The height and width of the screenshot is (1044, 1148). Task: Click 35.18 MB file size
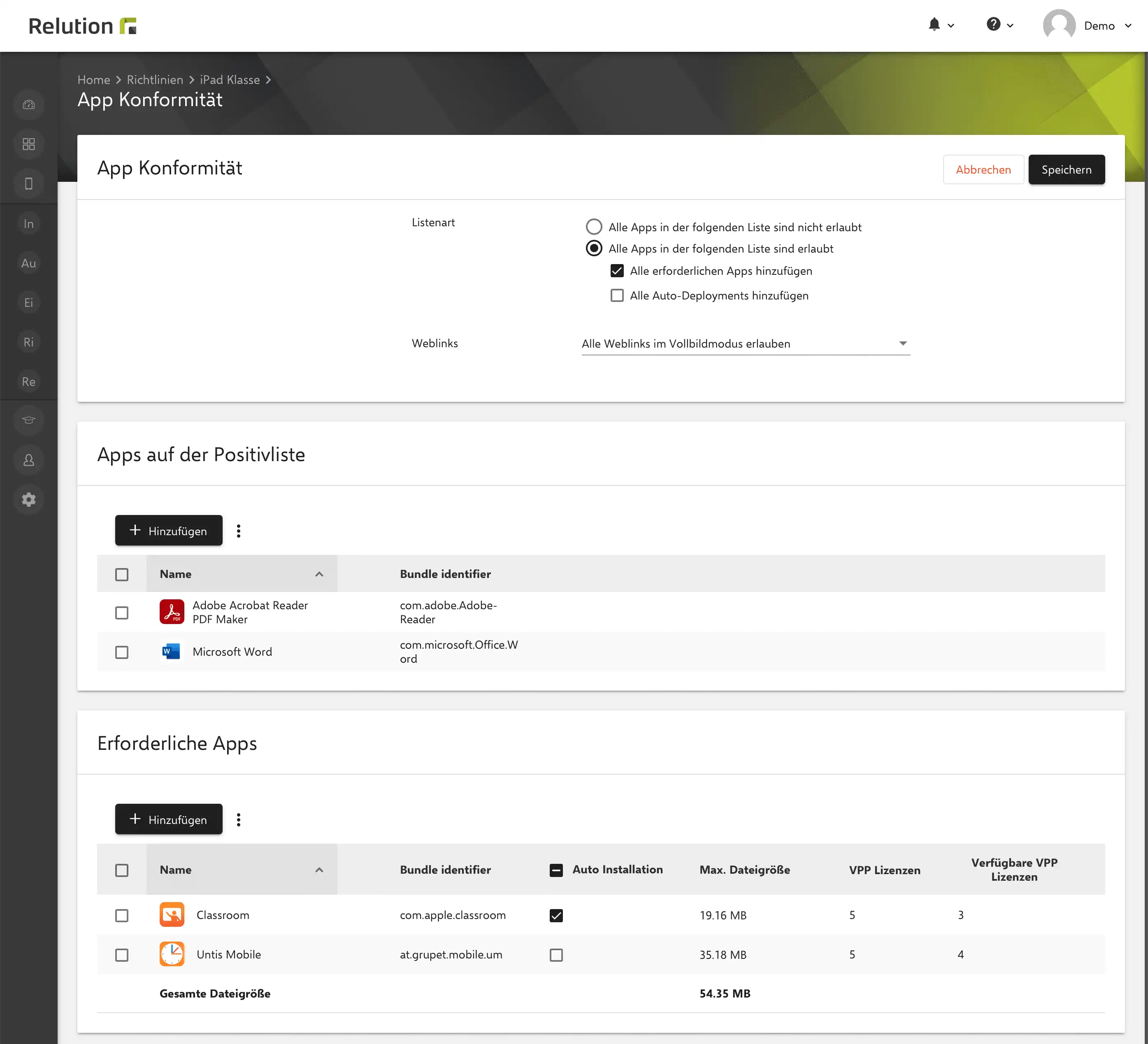(x=723, y=955)
